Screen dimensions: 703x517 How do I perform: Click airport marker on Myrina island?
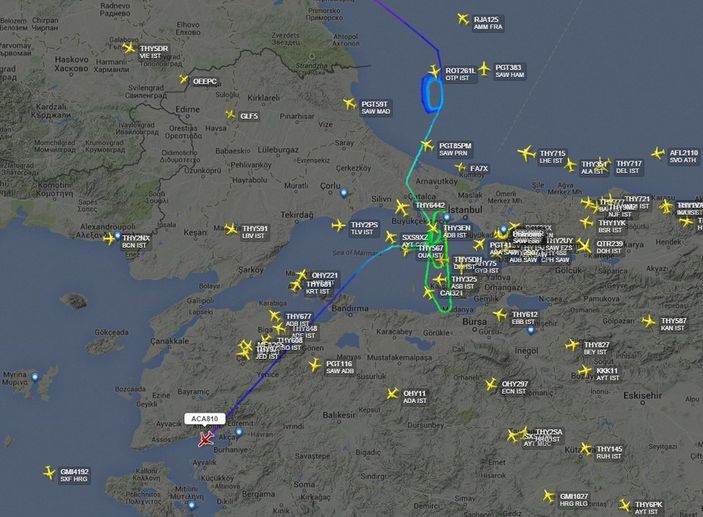[35, 377]
